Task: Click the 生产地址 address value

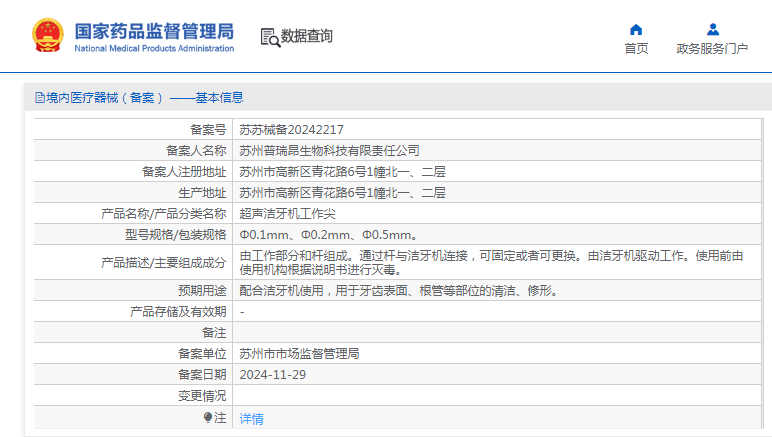Action: (x=342, y=193)
